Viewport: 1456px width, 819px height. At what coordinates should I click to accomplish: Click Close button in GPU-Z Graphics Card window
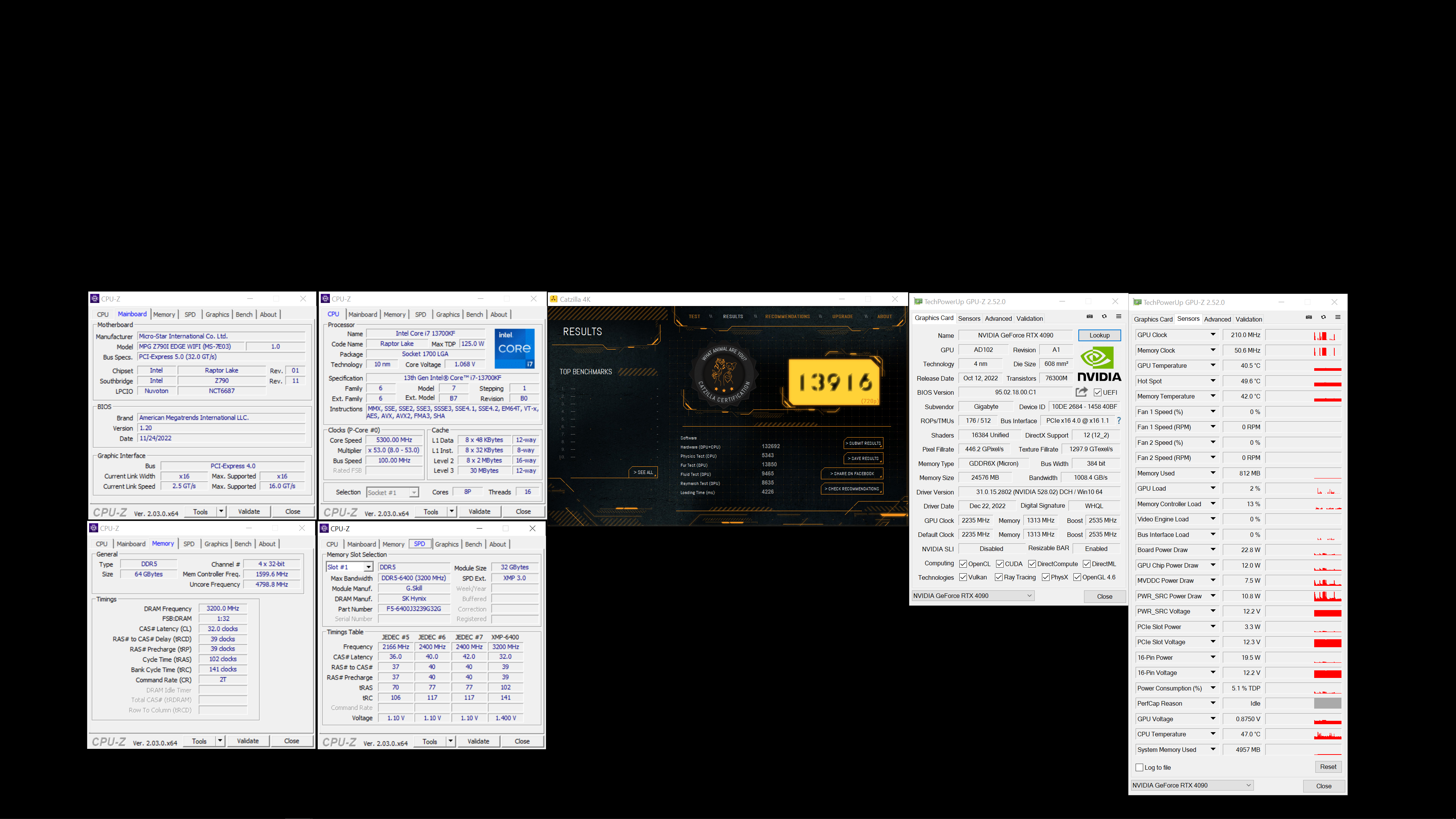click(x=1105, y=596)
